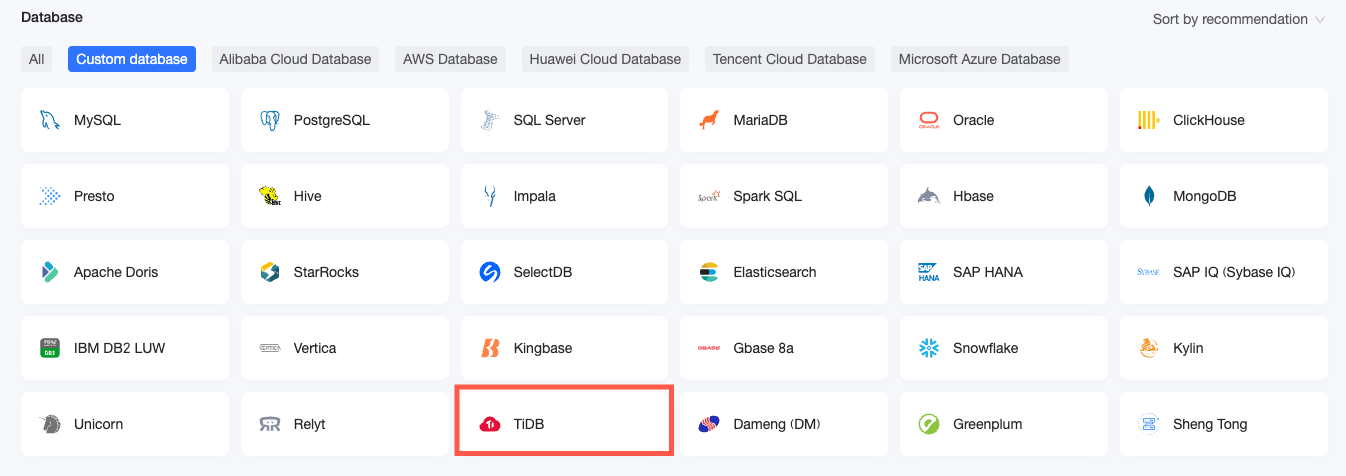The width and height of the screenshot is (1346, 476).
Task: Show Huawei Cloud Database tab
Action: coord(605,59)
